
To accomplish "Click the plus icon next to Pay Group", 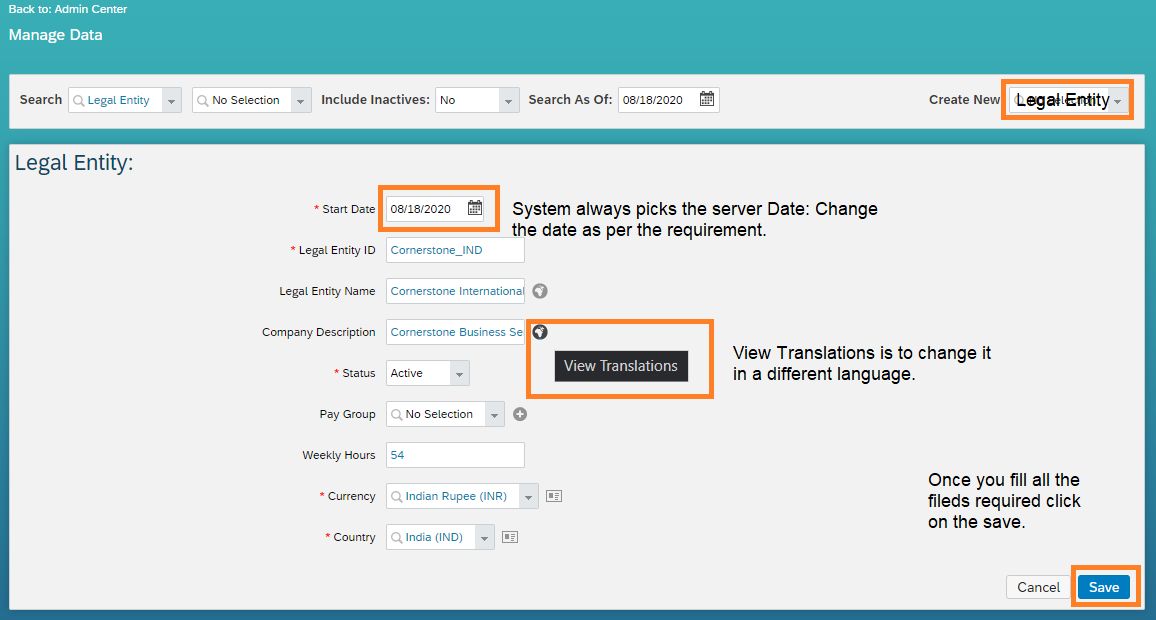I will (520, 413).
